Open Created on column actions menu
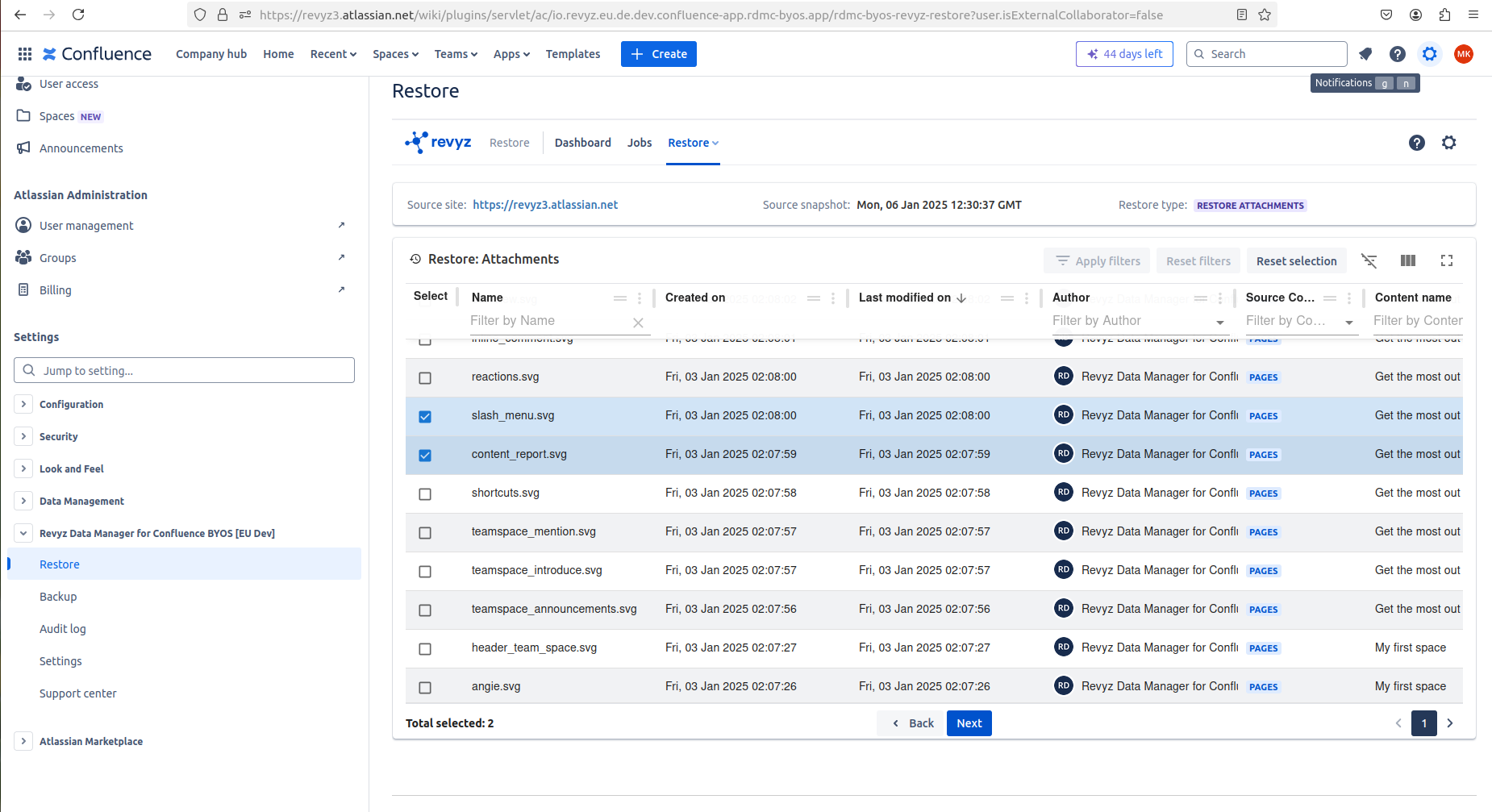Viewport: 1492px width, 812px height. click(833, 298)
